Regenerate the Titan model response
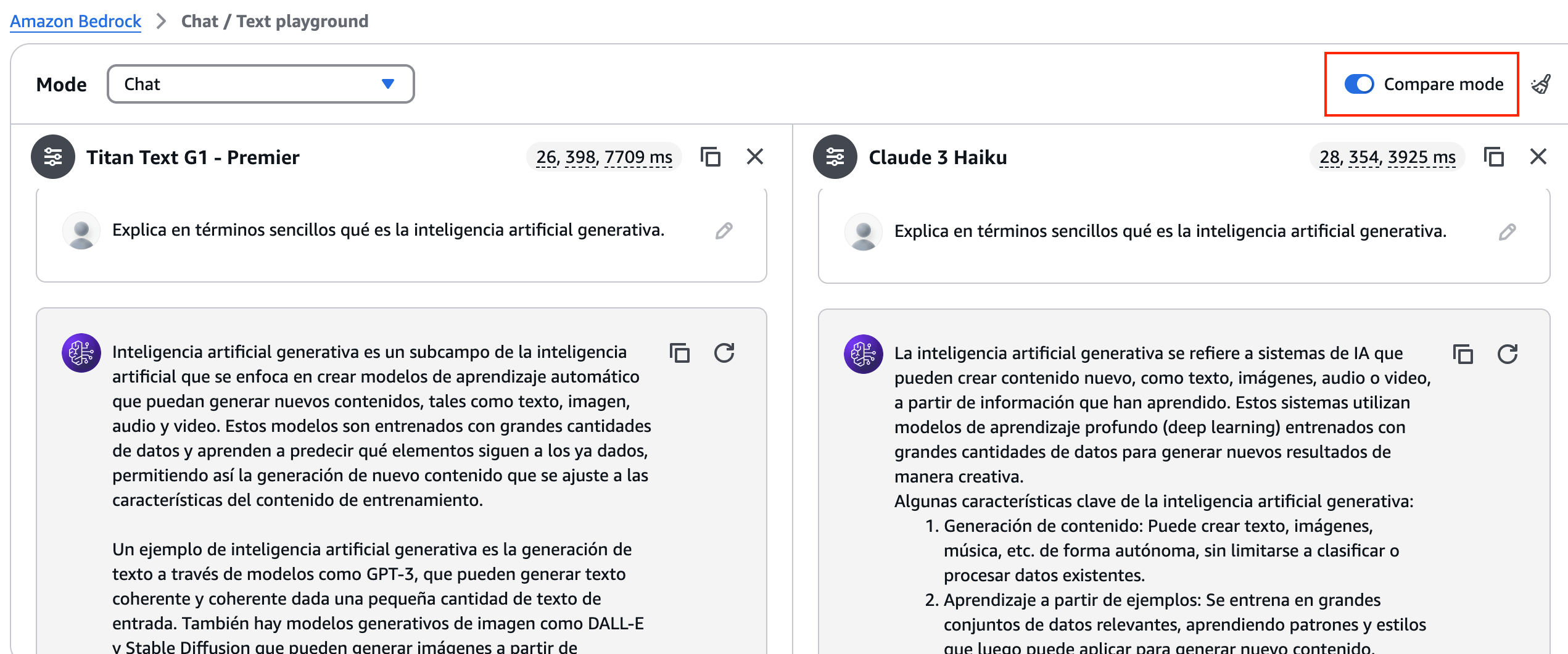The height and width of the screenshot is (654, 1568). [x=724, y=353]
